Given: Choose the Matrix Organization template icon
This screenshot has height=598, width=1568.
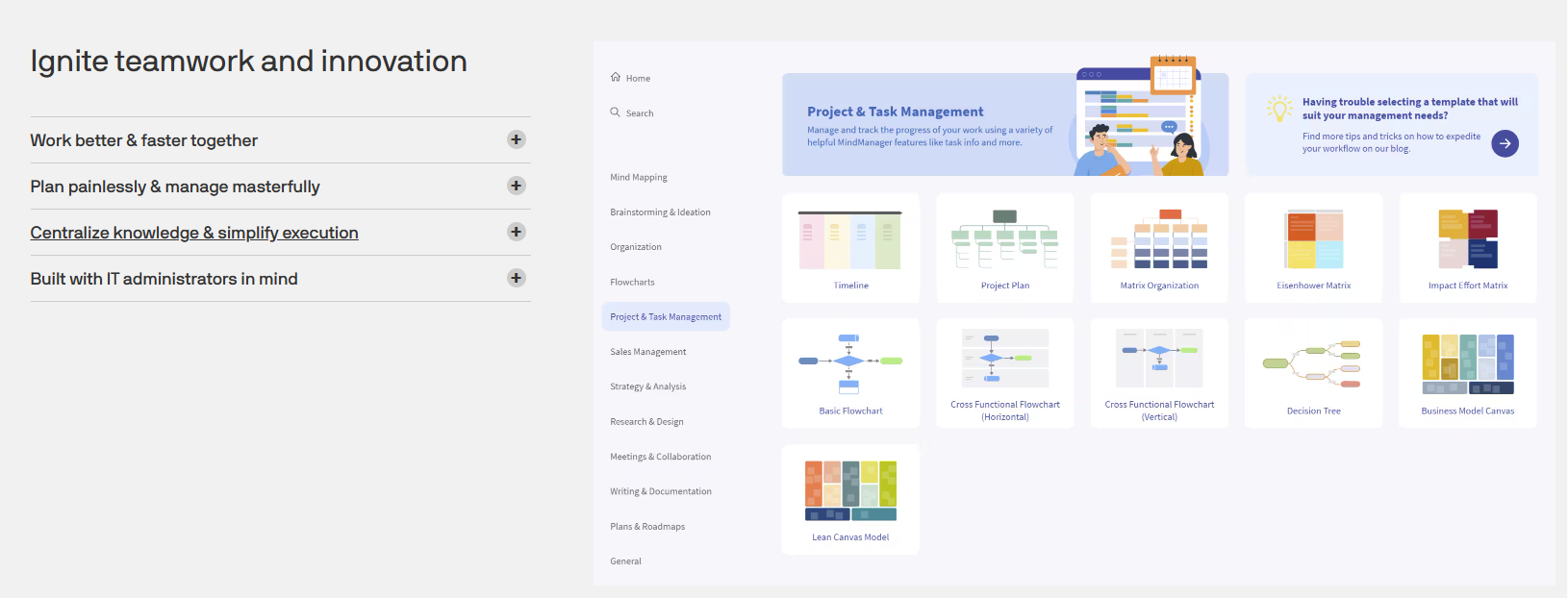Looking at the screenshot, I should coord(1159,240).
